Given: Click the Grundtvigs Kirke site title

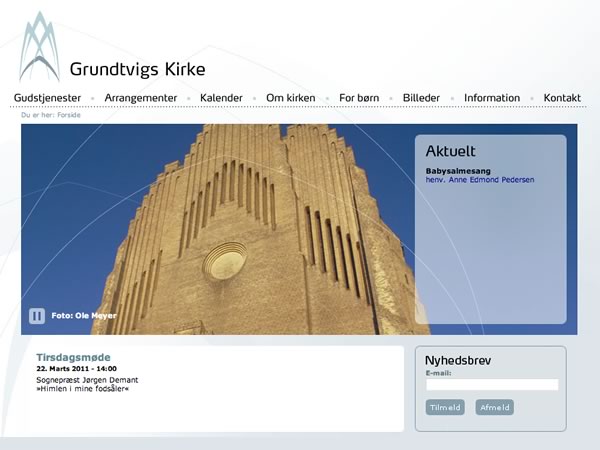Looking at the screenshot, I should (137, 69).
